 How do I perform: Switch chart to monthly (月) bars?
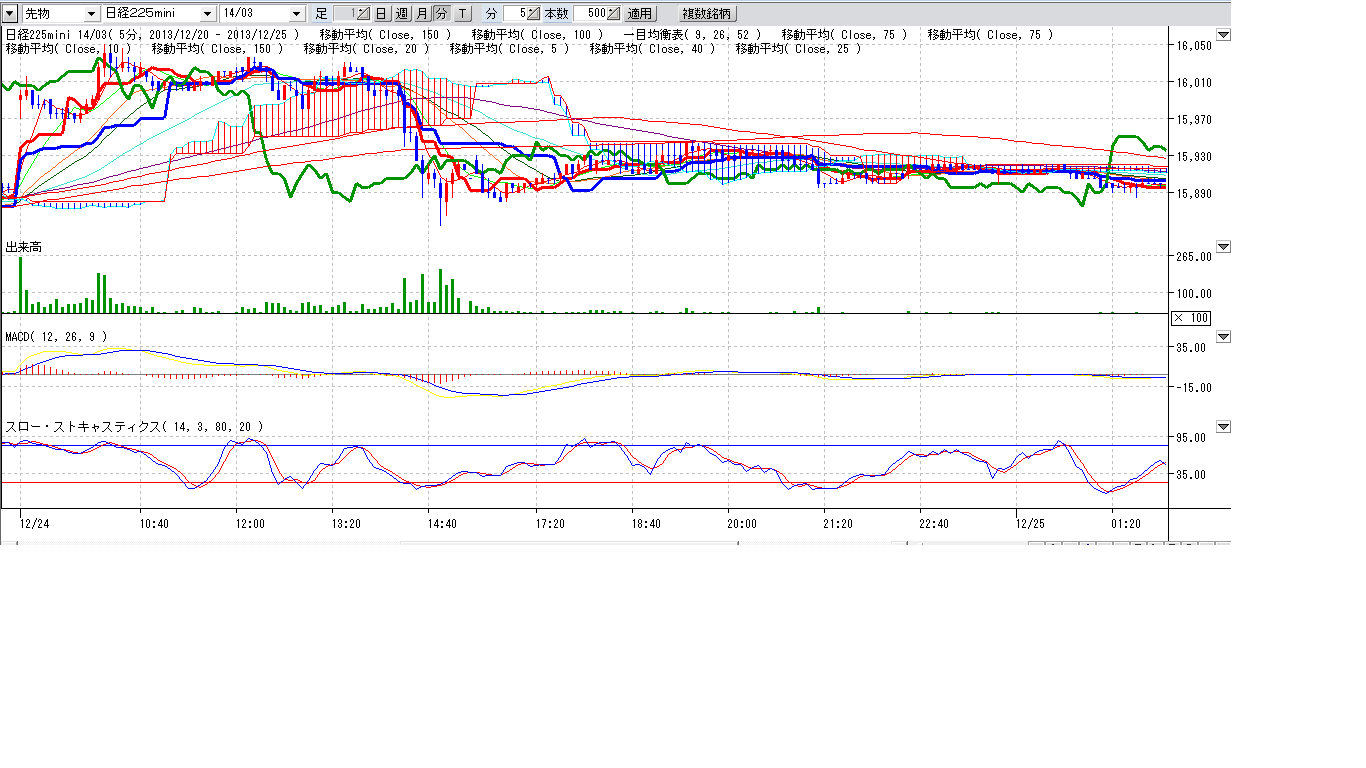[x=422, y=14]
